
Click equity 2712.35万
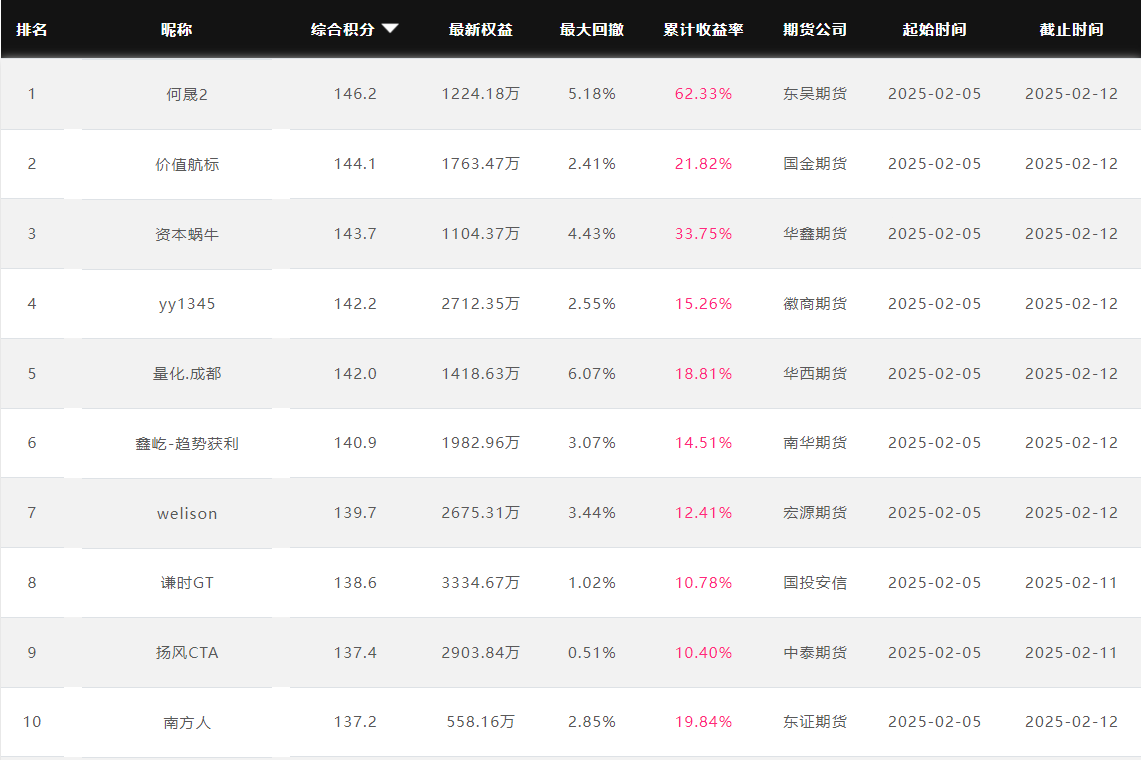click(481, 304)
